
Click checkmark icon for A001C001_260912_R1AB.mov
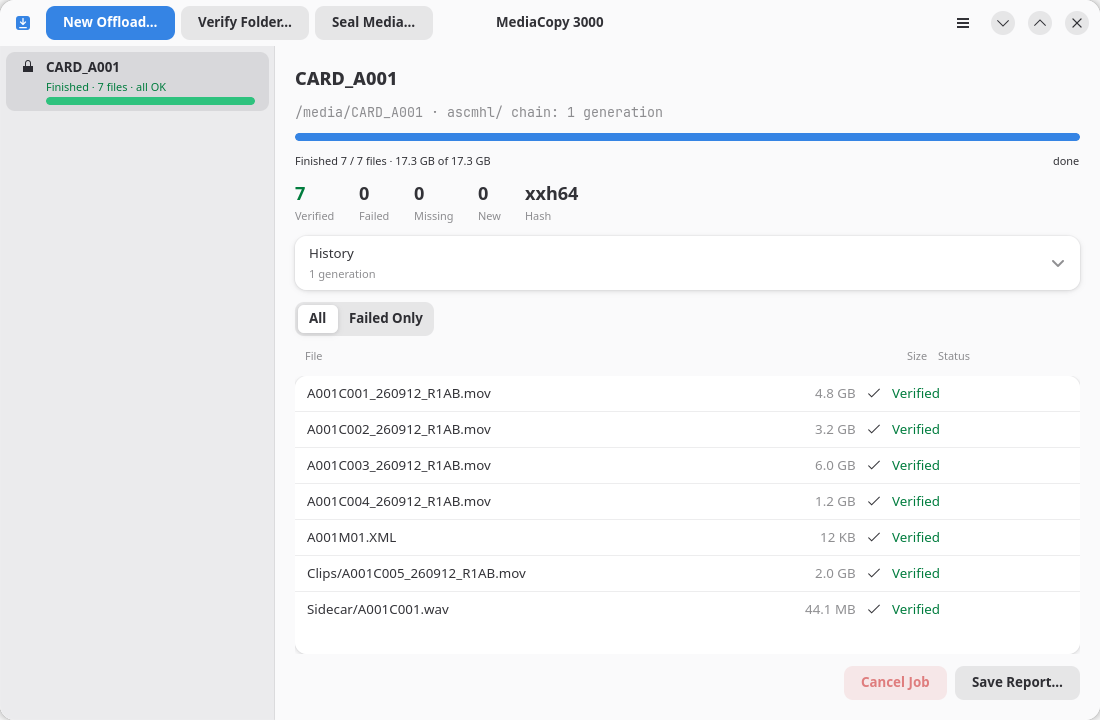tap(873, 394)
